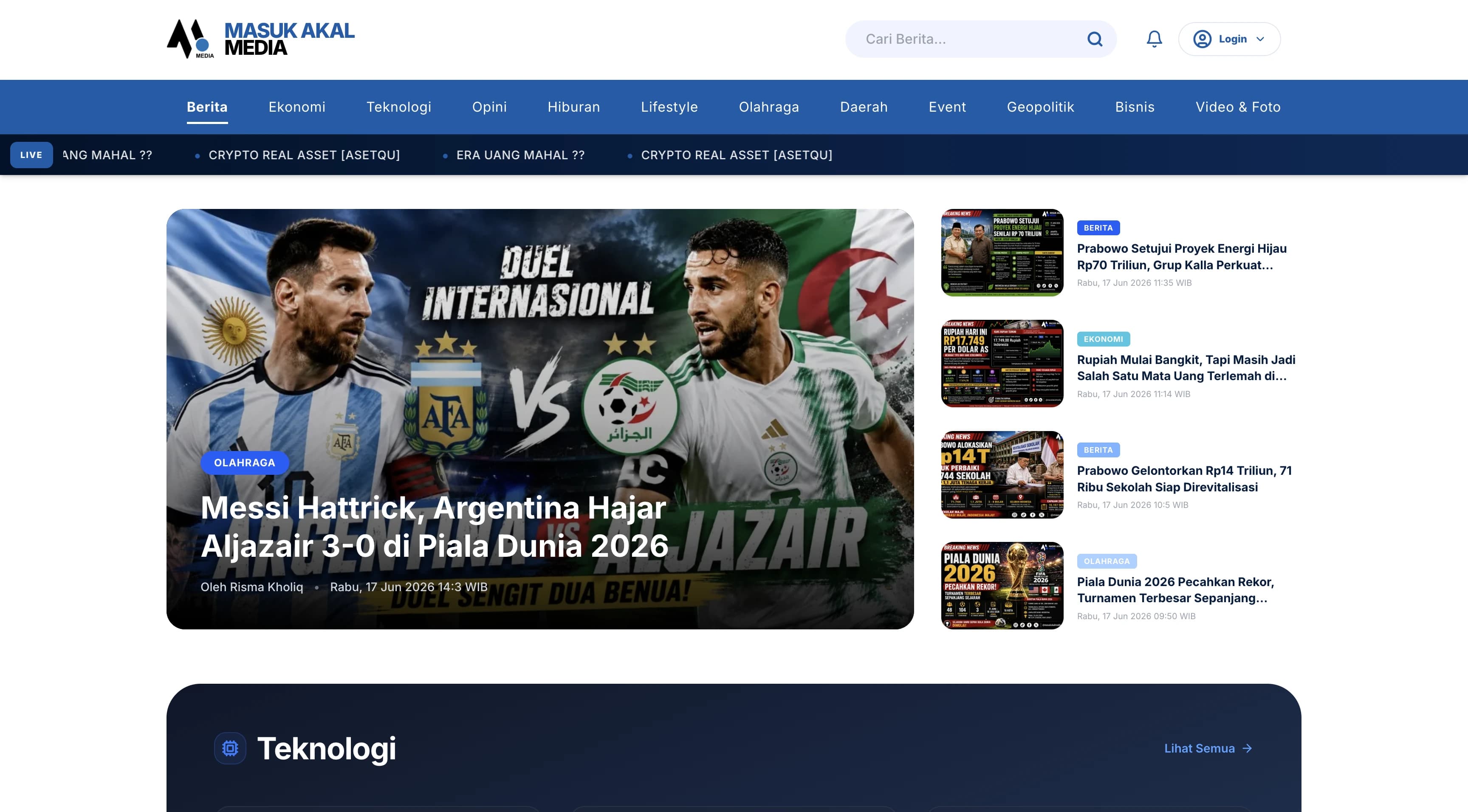Click the Masuk Akal Media logo
This screenshot has width=1468, height=812.
click(x=260, y=39)
